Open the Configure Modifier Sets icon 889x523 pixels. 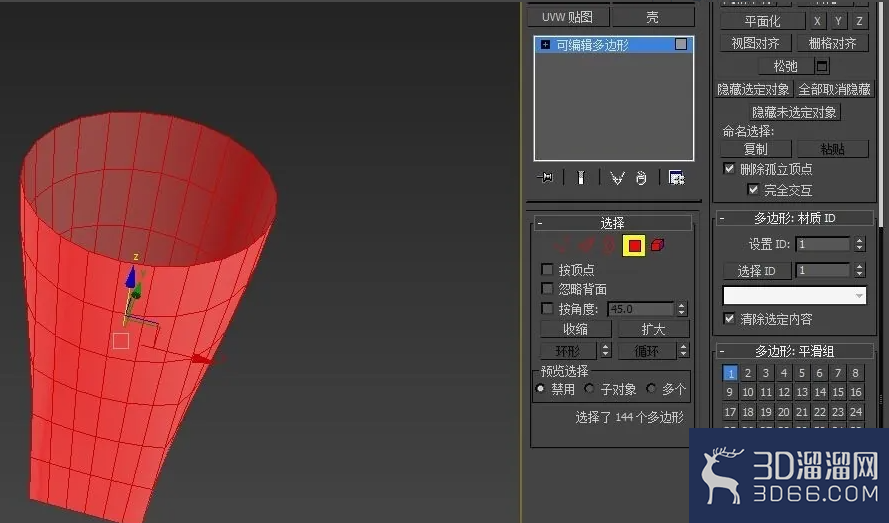(676, 178)
